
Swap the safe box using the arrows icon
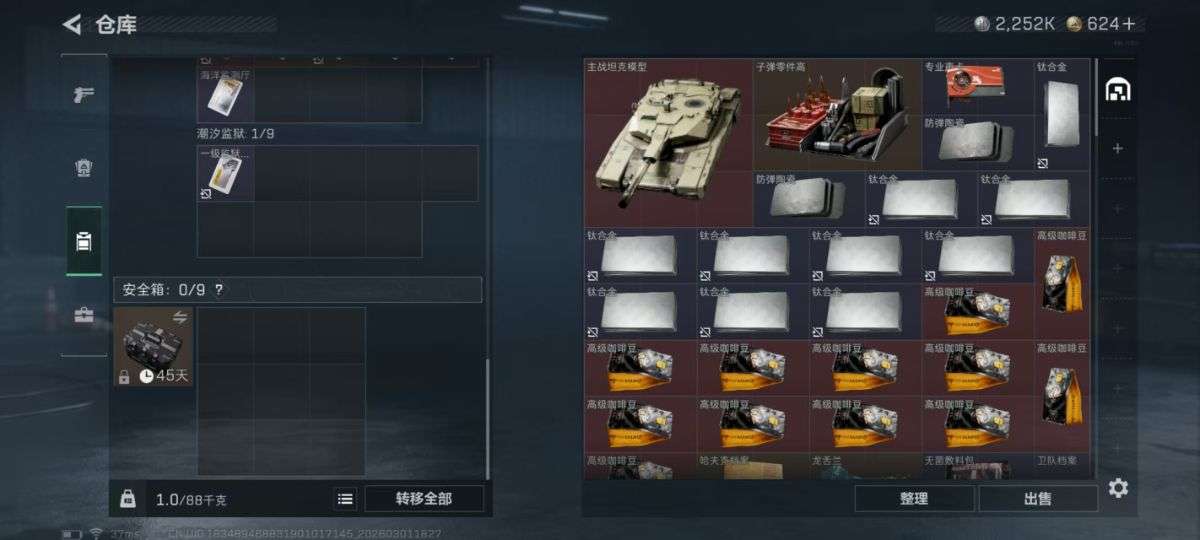(x=180, y=317)
